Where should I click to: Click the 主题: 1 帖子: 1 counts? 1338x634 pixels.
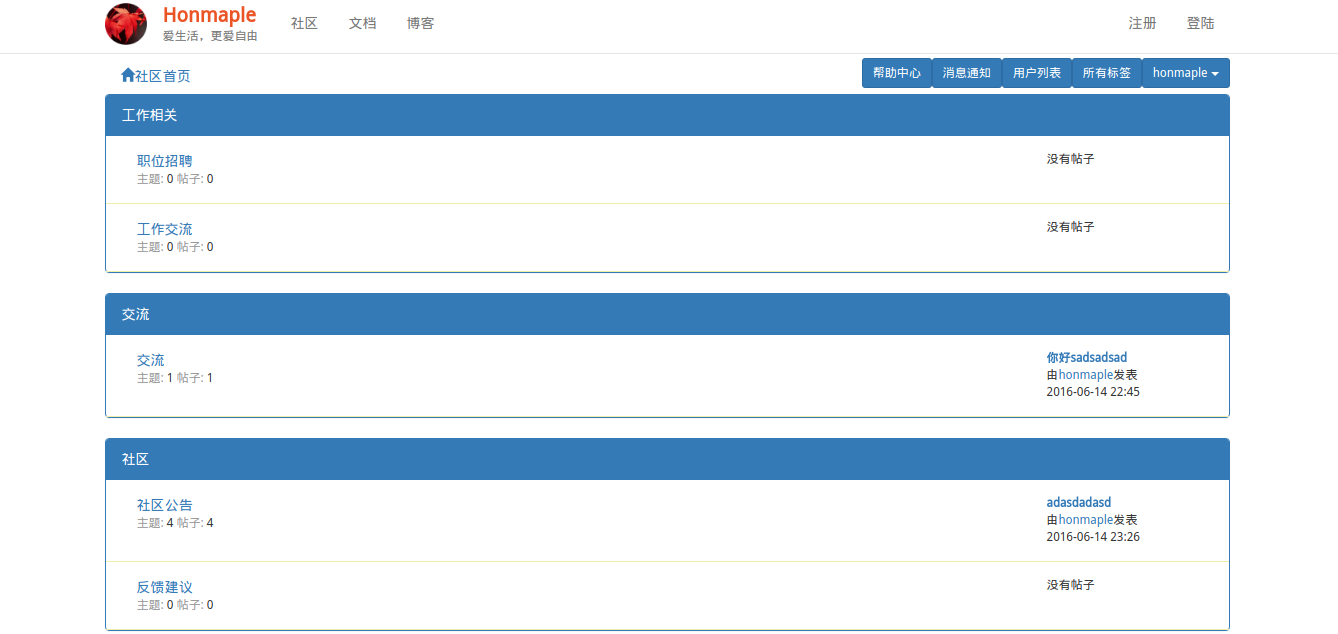(x=175, y=378)
